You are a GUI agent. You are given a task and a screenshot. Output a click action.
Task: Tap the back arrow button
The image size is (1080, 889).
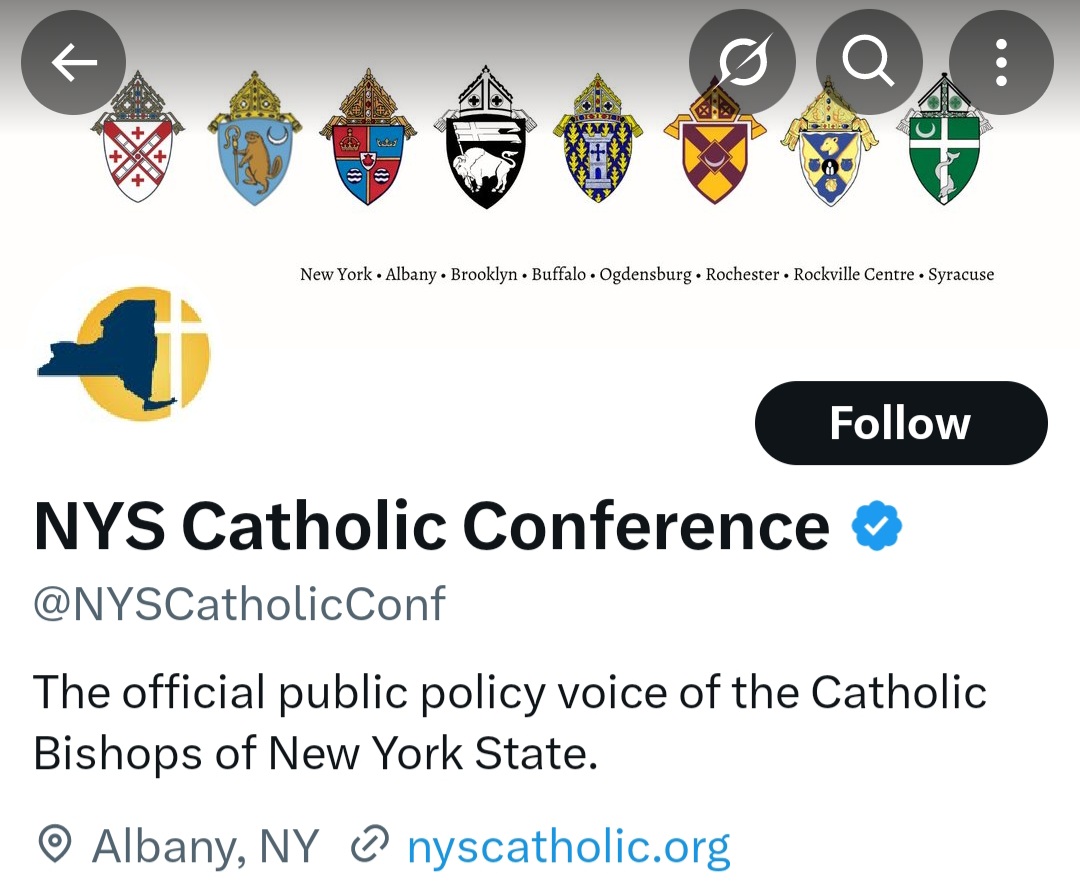pyautogui.click(x=73, y=62)
